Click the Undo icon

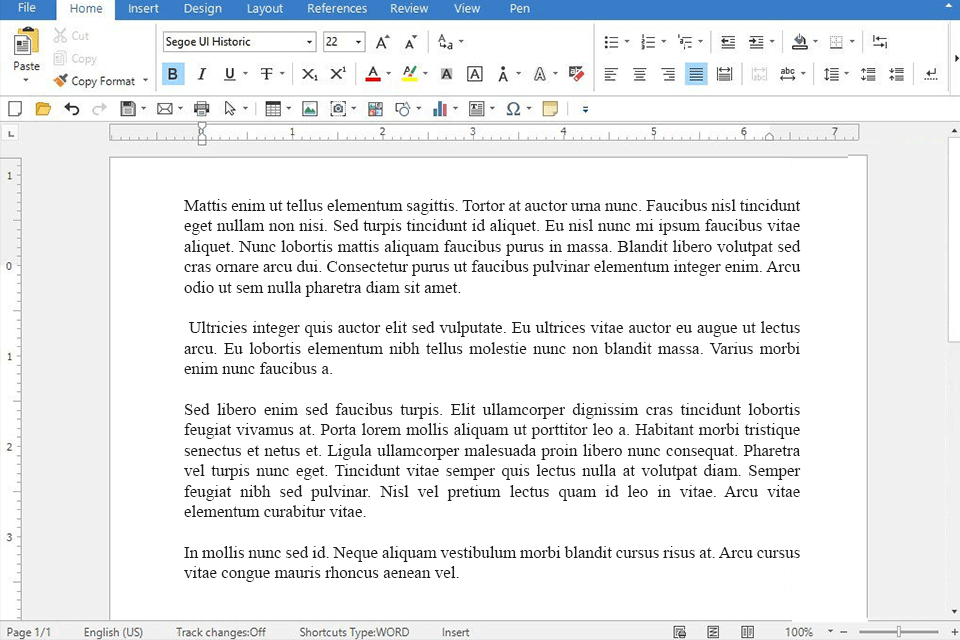[71, 108]
